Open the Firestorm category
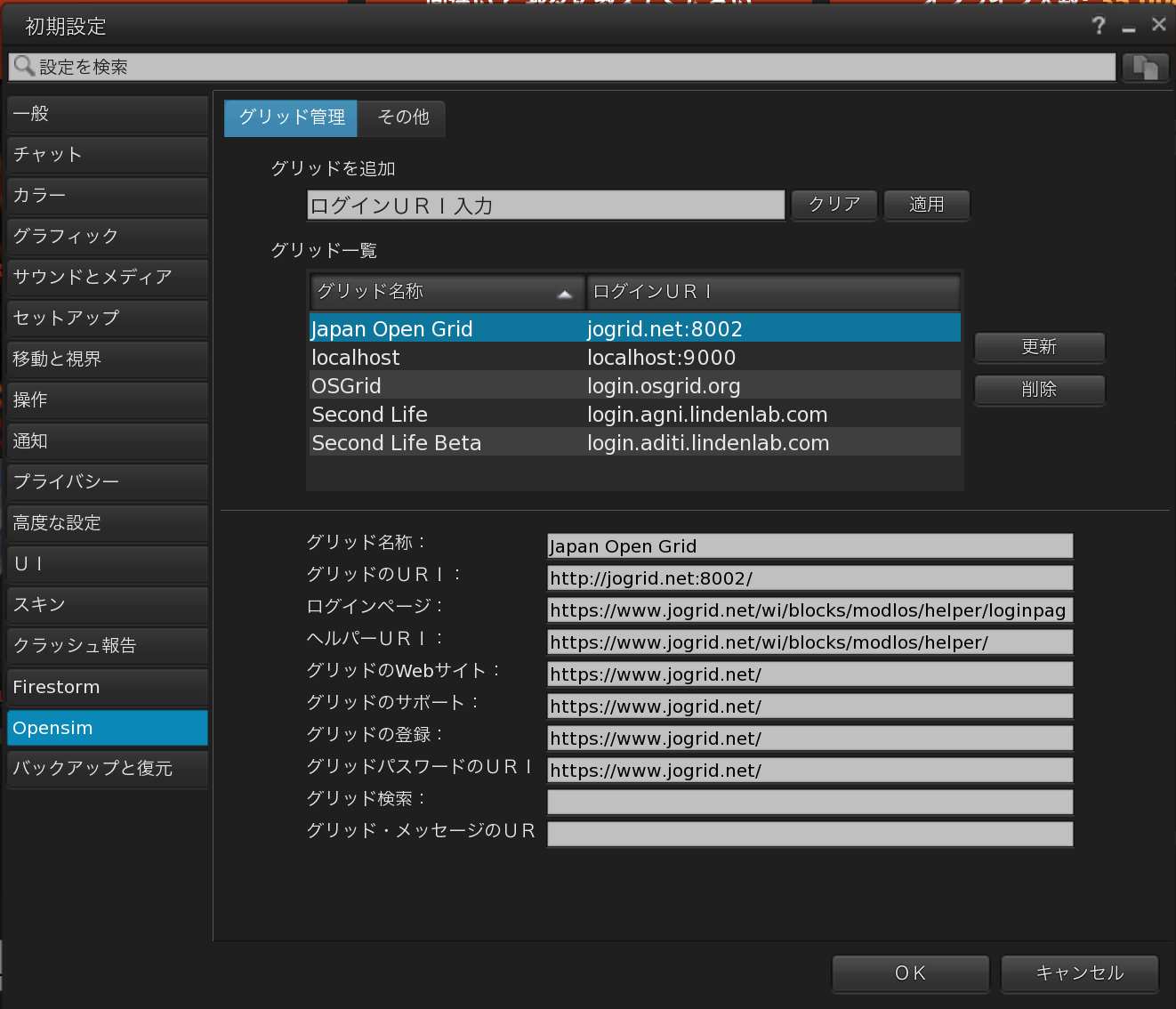The height and width of the screenshot is (1009, 1176). 108,687
